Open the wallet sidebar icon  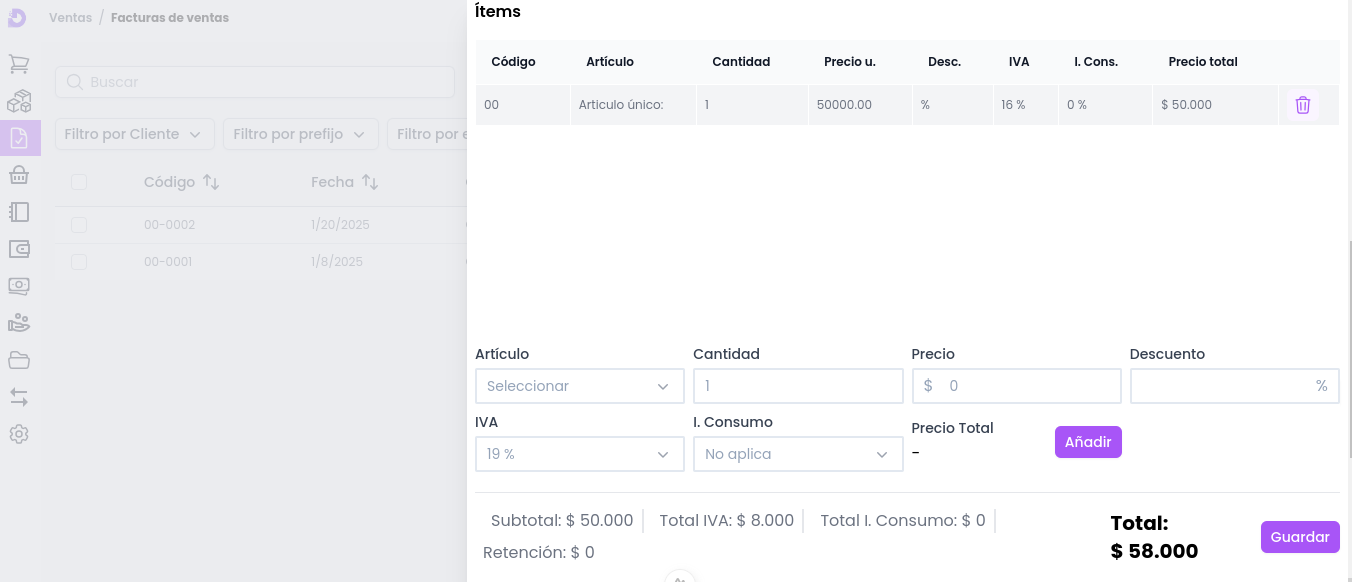[19, 249]
